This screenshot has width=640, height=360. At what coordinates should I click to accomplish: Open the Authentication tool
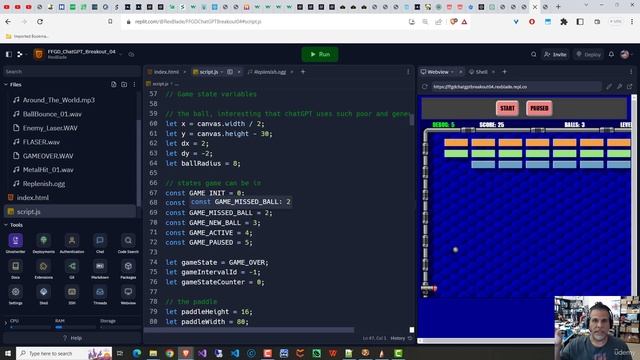72,244
